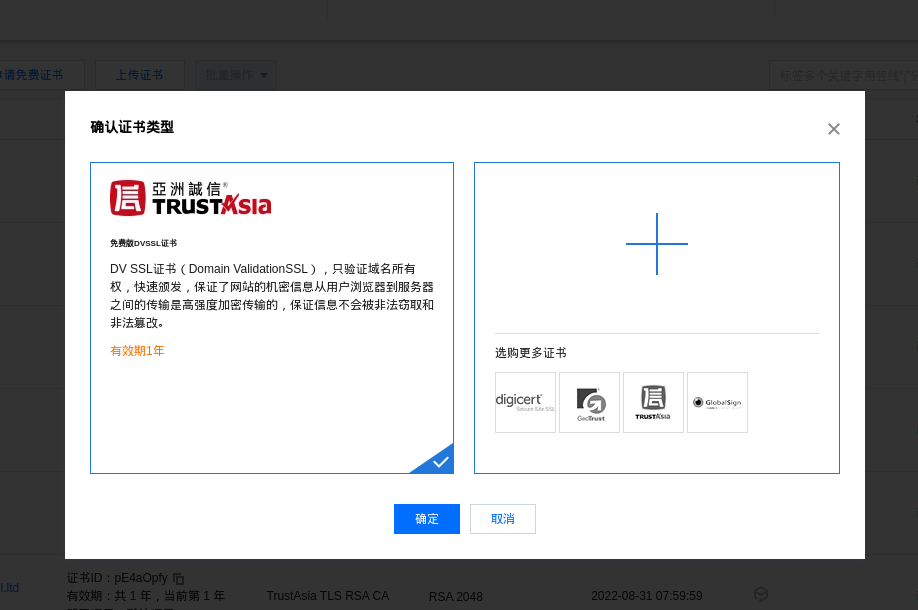
Task: Close the 确认证书类型 dialog
Action: click(x=833, y=129)
